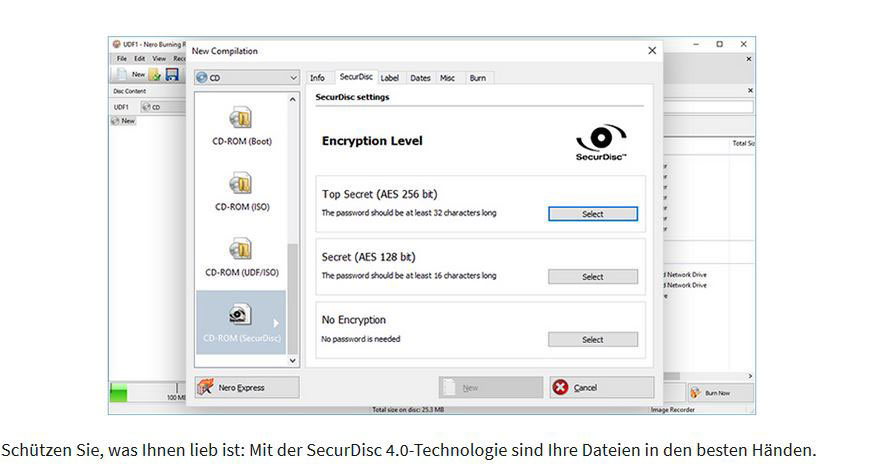Image resolution: width=869 pixels, height=471 pixels.
Task: Open the View menu in Nero window
Action: click(x=159, y=59)
